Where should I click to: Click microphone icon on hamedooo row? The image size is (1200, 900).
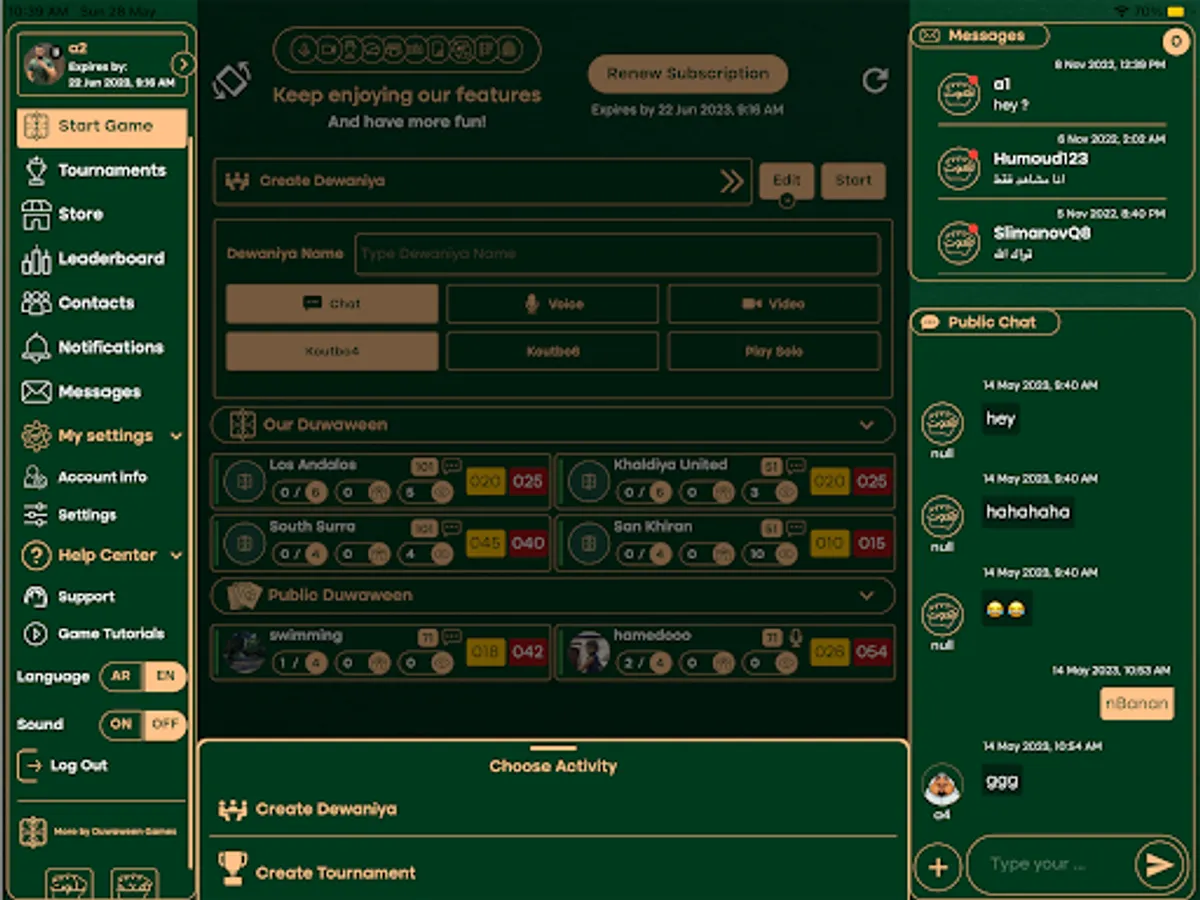click(x=796, y=637)
